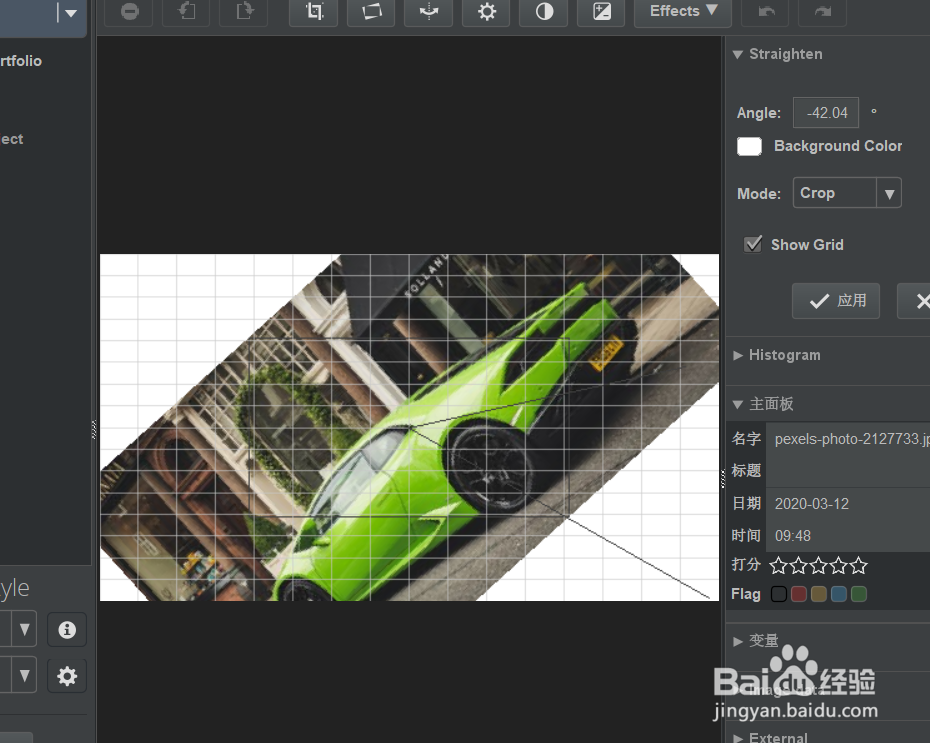This screenshot has height=743, width=930.
Task: Set rating to one star
Action: (778, 566)
